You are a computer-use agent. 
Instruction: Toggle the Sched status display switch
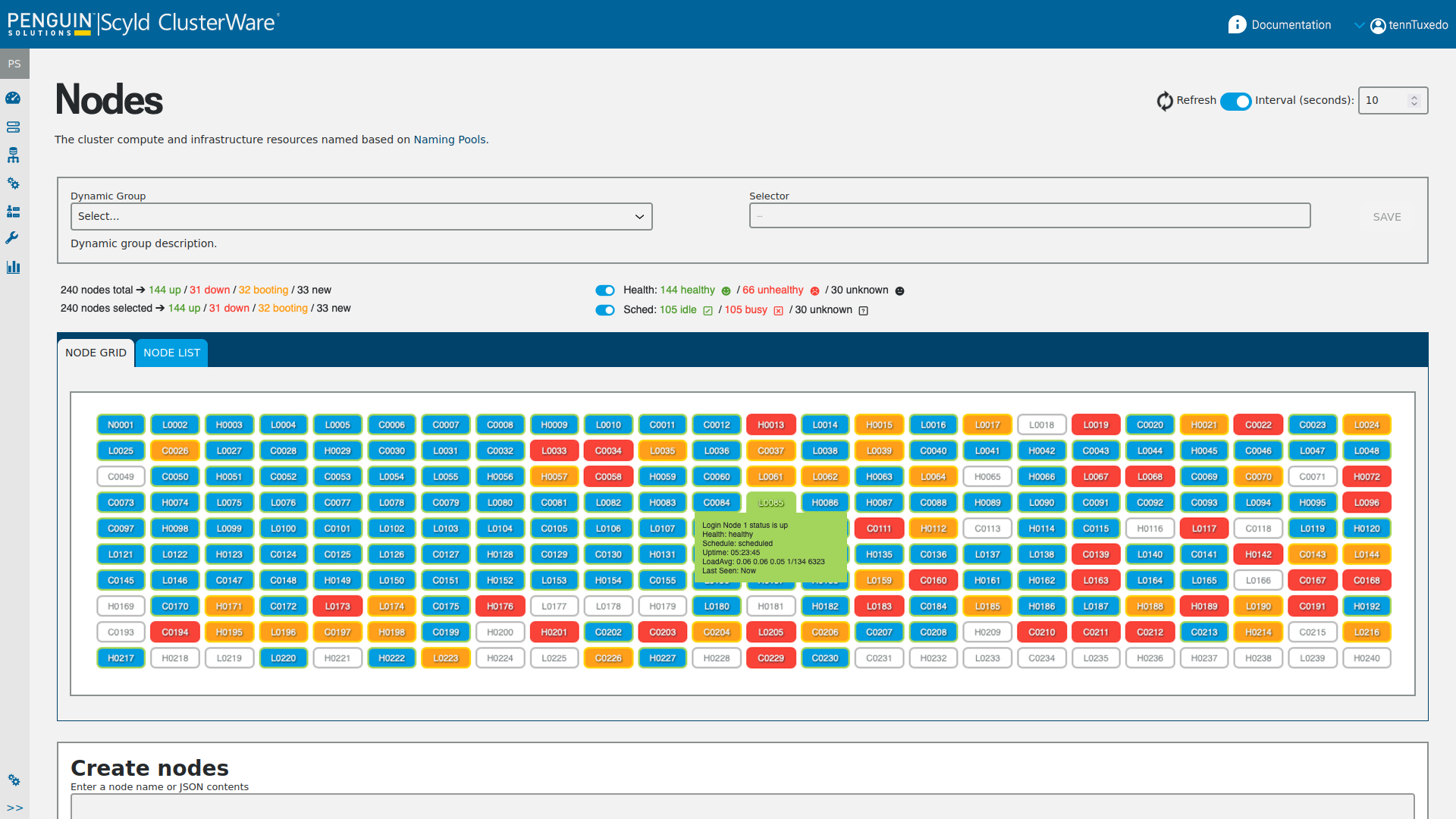[x=605, y=310]
